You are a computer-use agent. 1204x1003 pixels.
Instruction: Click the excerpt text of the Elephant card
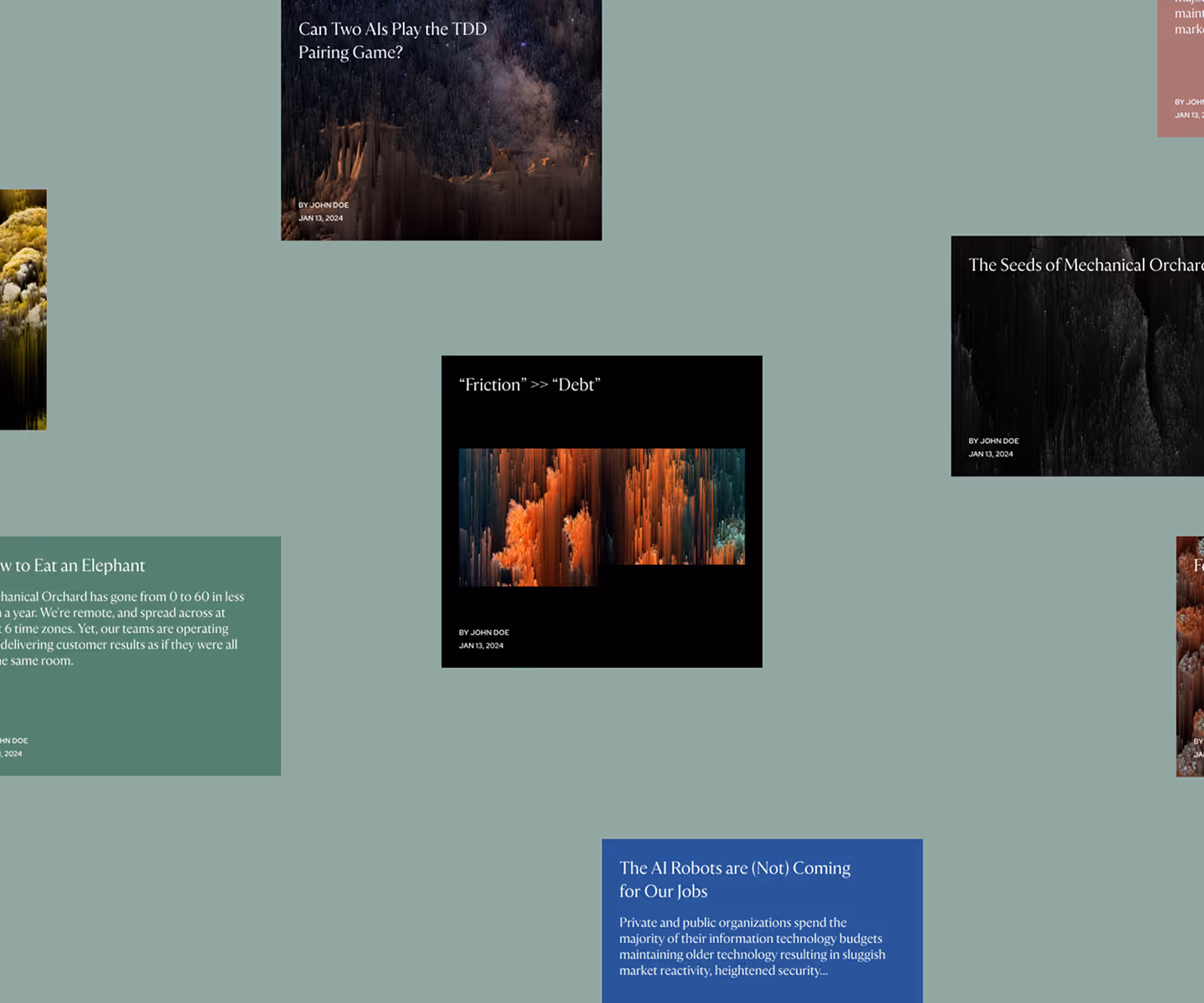coord(122,629)
